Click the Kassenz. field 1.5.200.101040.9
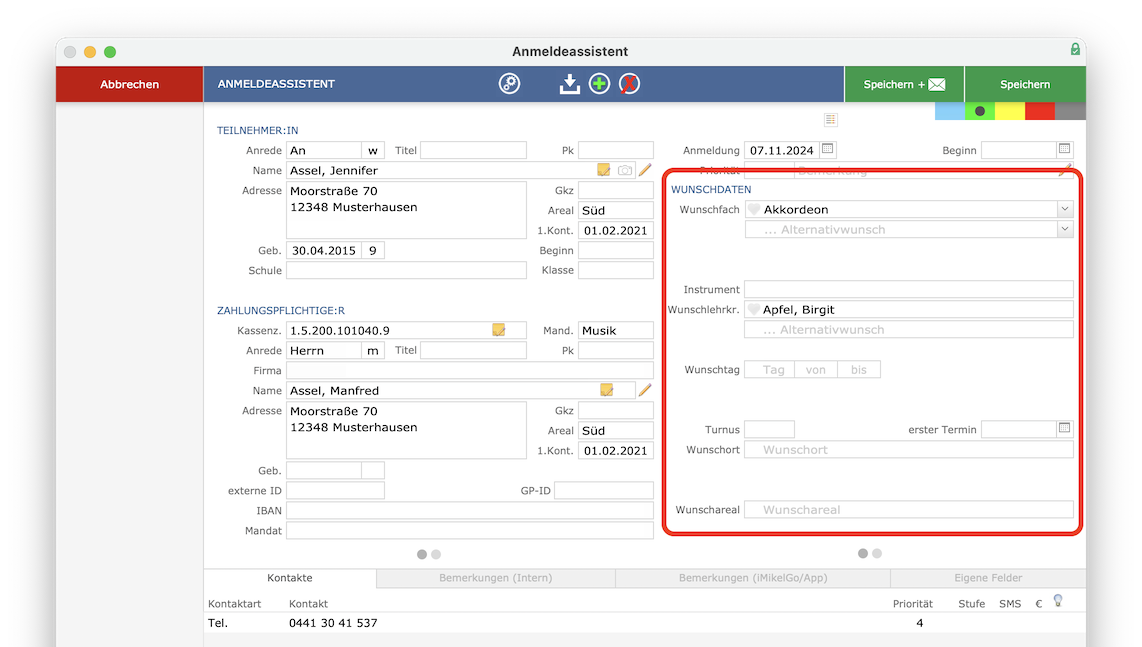The width and height of the screenshot is (1142, 647). click(x=406, y=330)
